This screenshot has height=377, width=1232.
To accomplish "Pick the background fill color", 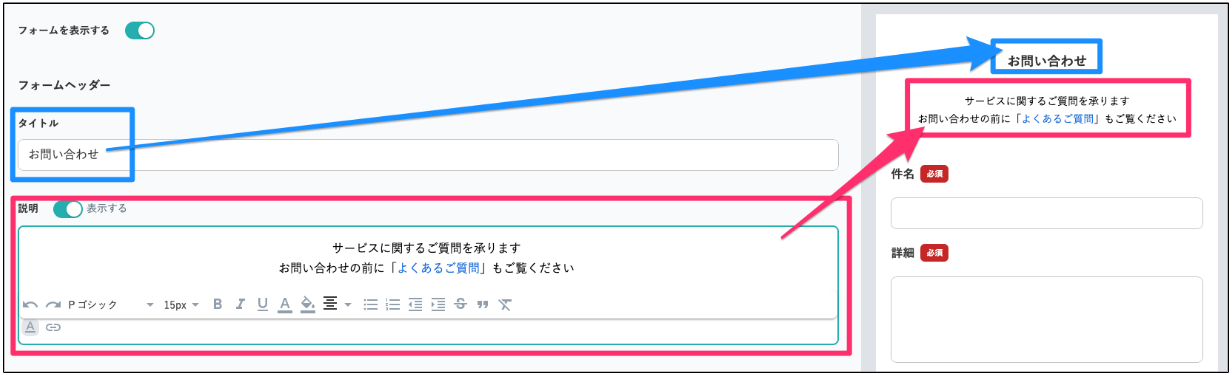I will 307,304.
